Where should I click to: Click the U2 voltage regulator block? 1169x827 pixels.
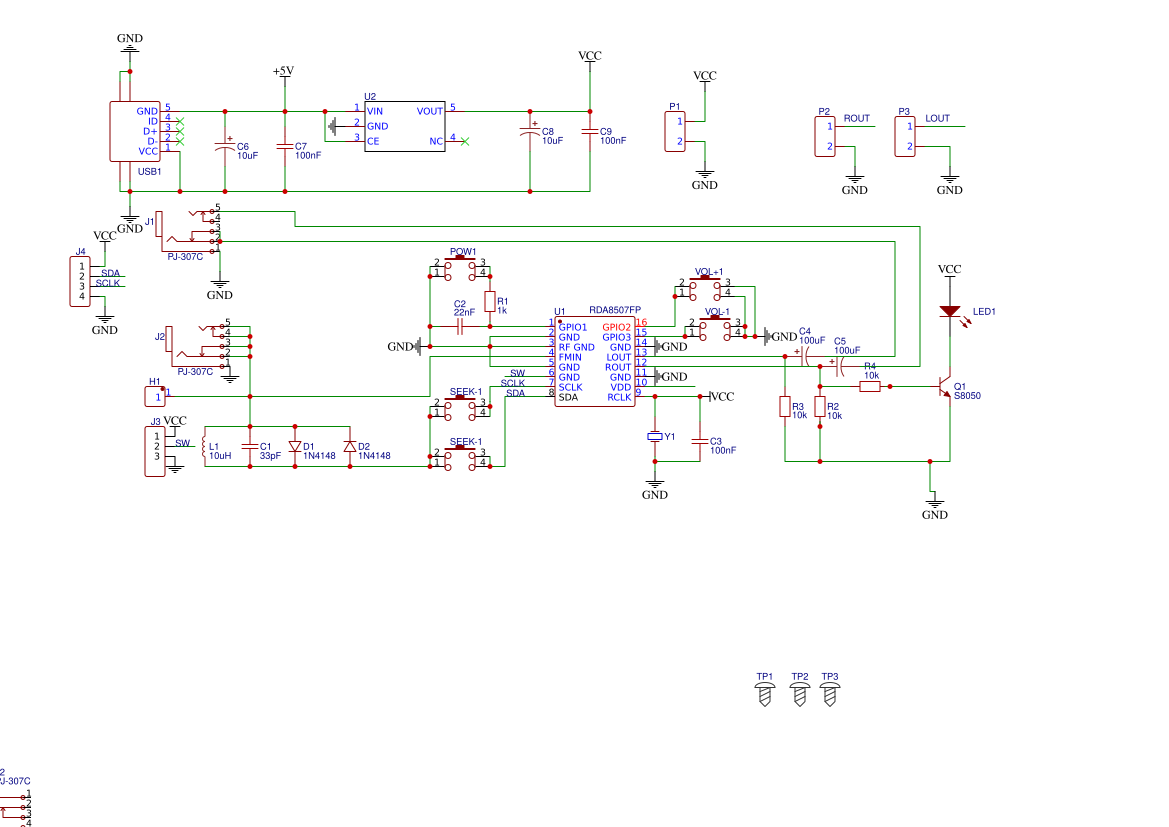pos(405,126)
